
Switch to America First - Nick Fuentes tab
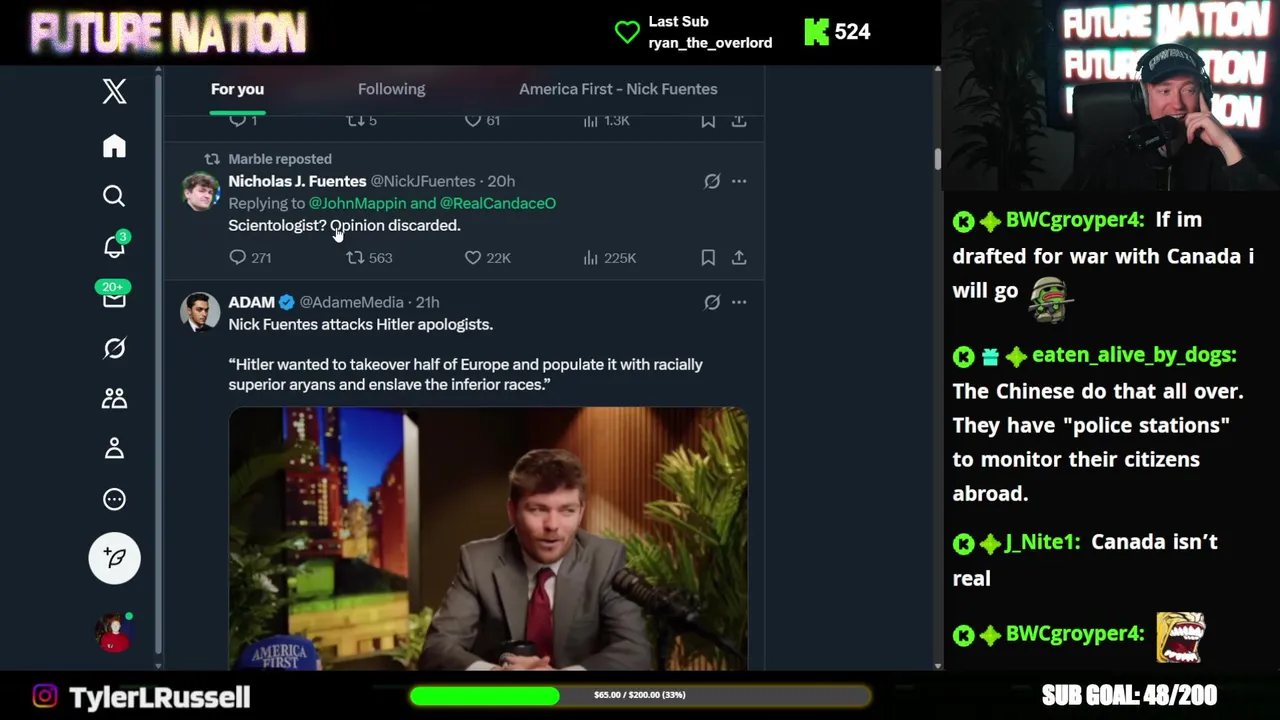click(x=618, y=89)
